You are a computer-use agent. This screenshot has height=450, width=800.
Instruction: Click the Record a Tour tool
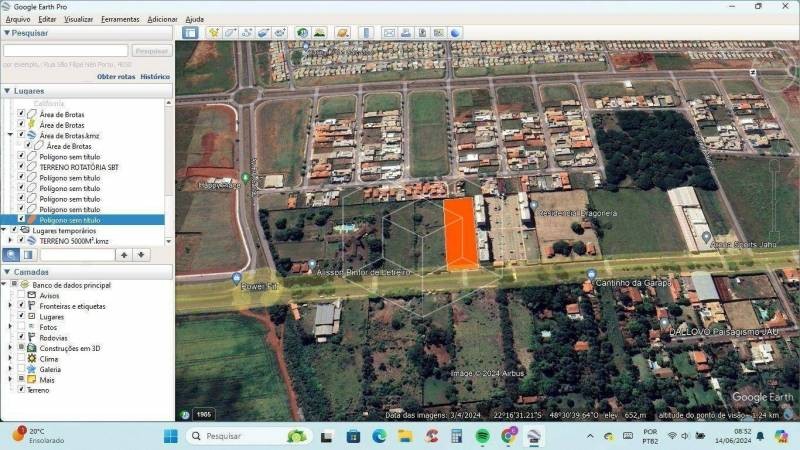280,33
